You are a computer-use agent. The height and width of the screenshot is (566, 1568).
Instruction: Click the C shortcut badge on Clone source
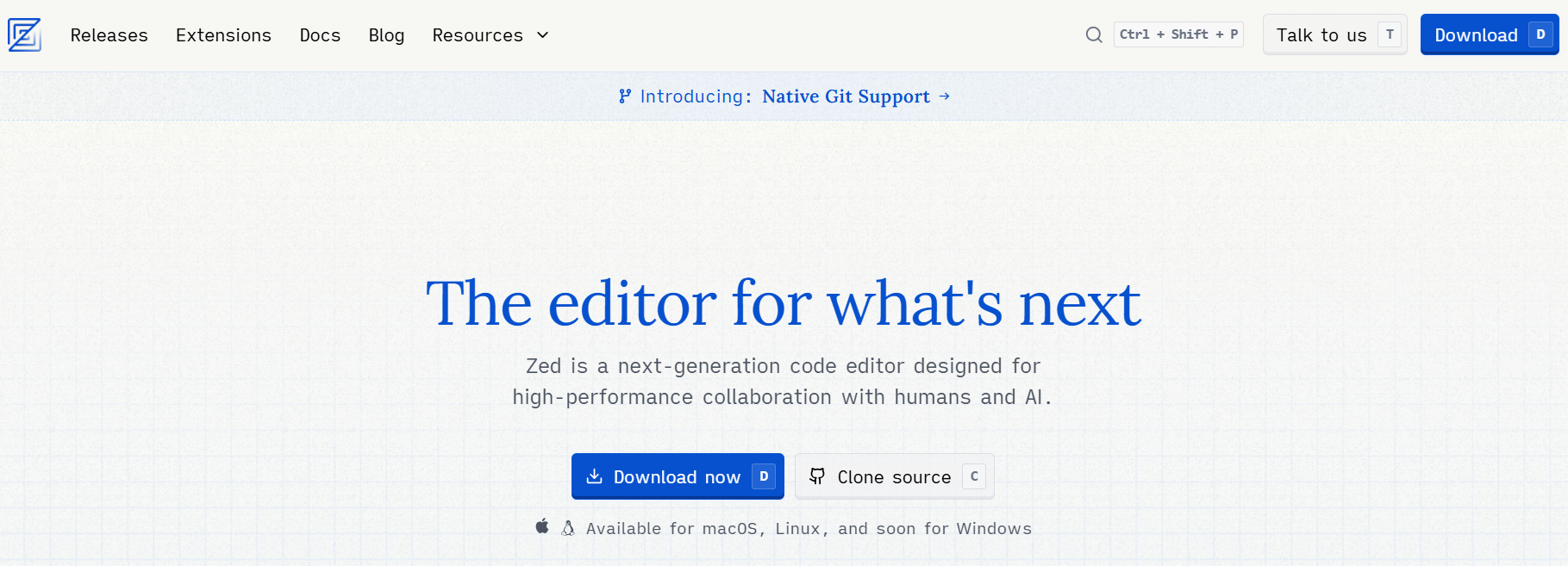coord(974,476)
